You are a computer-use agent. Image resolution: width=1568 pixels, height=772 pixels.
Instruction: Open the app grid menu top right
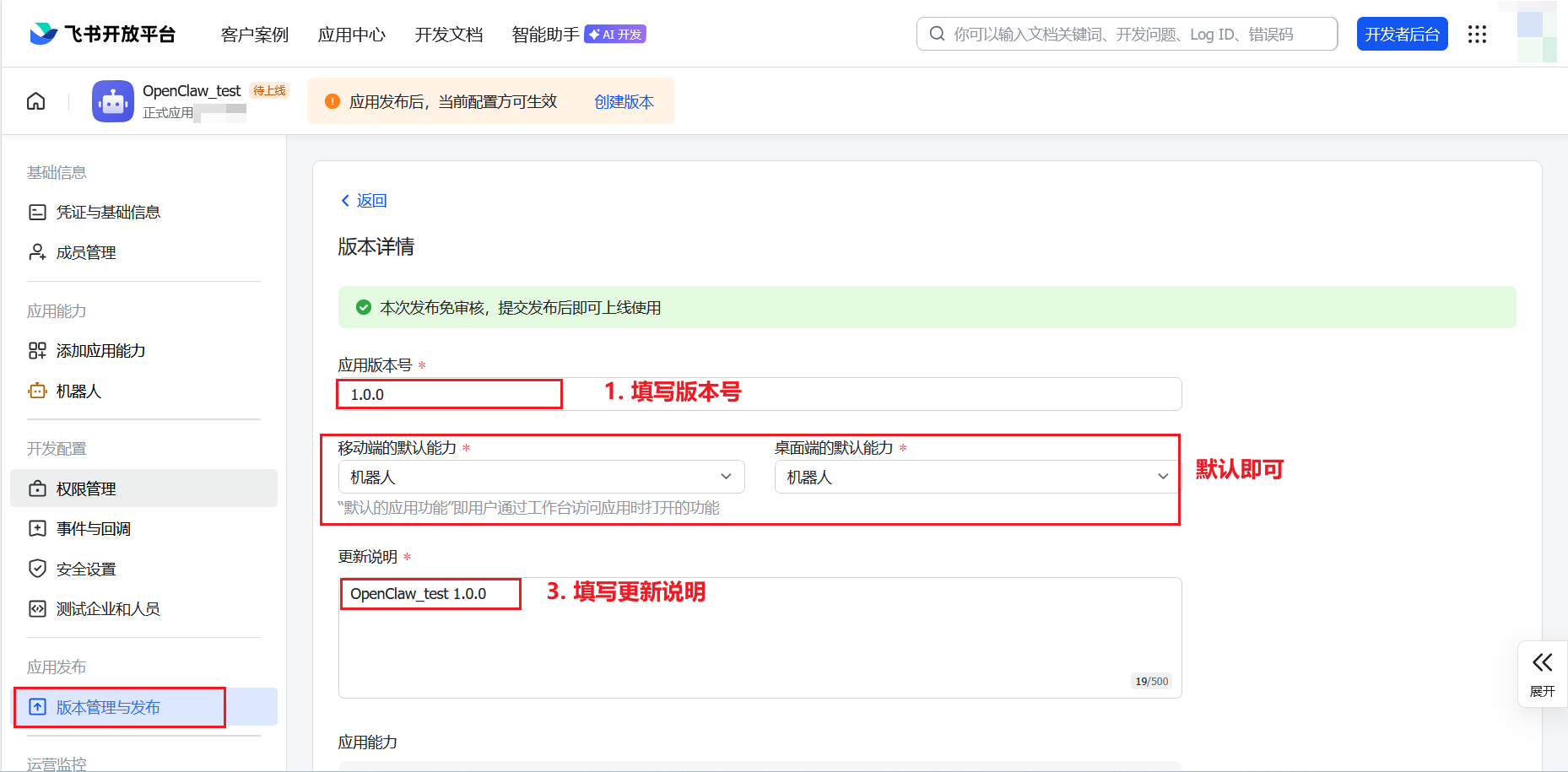click(1477, 34)
